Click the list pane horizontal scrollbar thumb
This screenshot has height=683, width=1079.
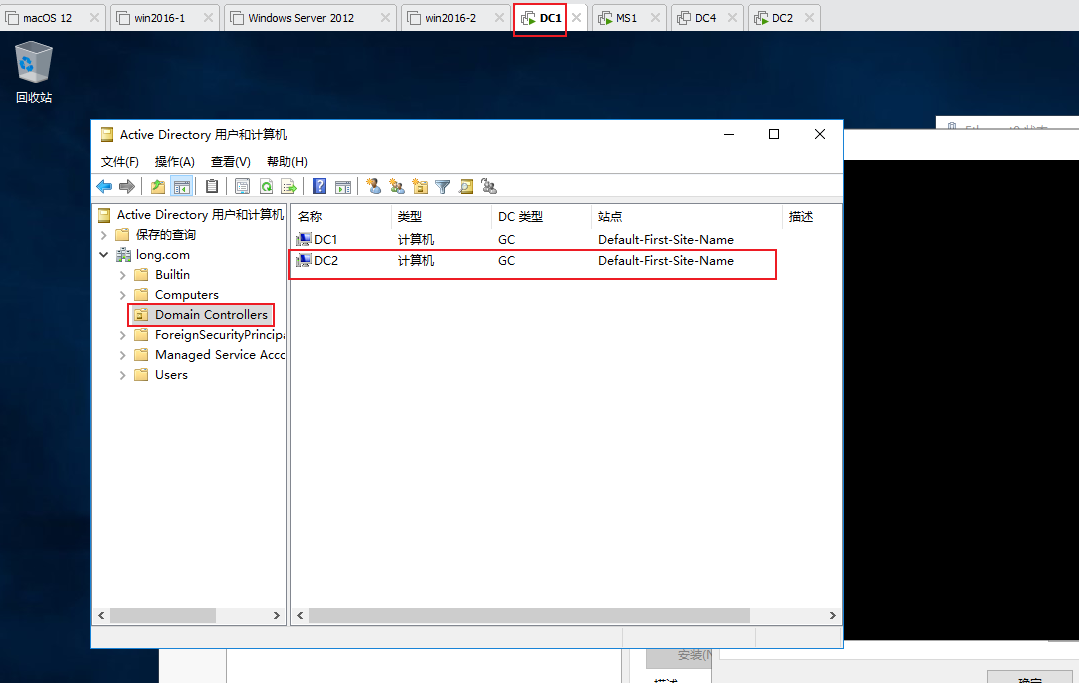click(x=529, y=615)
